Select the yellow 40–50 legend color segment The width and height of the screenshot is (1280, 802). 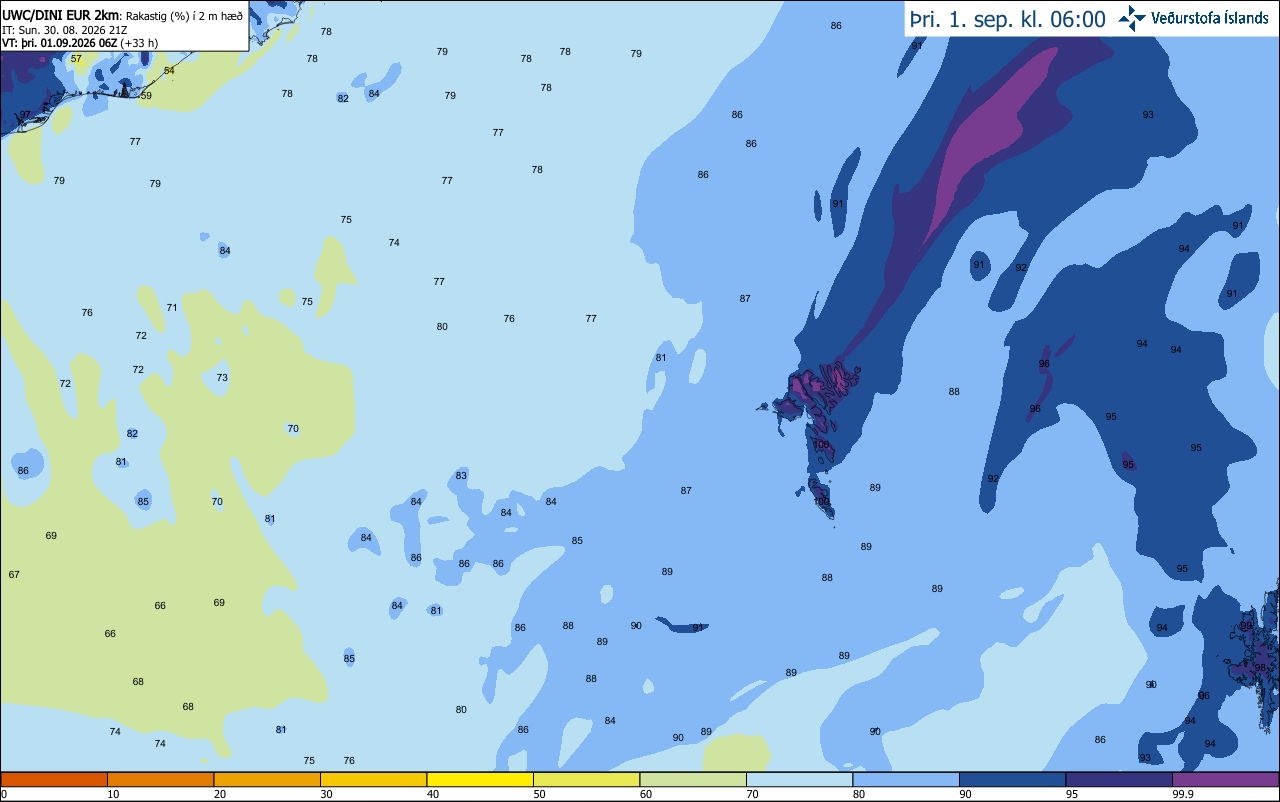tap(480, 779)
